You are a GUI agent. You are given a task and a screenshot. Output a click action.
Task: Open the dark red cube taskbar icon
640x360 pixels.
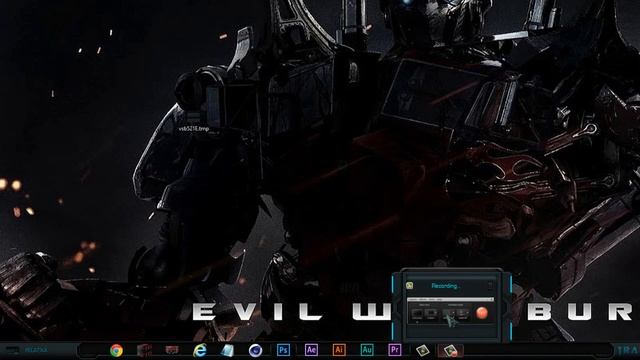pyautogui.click(x=144, y=350)
